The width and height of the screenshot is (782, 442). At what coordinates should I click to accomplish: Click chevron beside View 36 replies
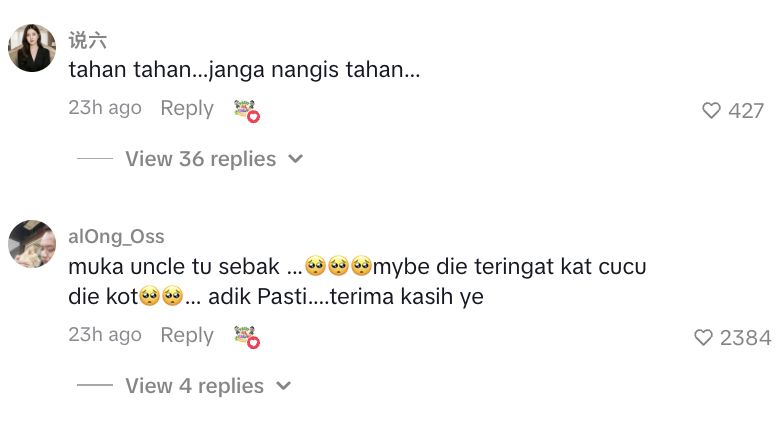(295, 159)
